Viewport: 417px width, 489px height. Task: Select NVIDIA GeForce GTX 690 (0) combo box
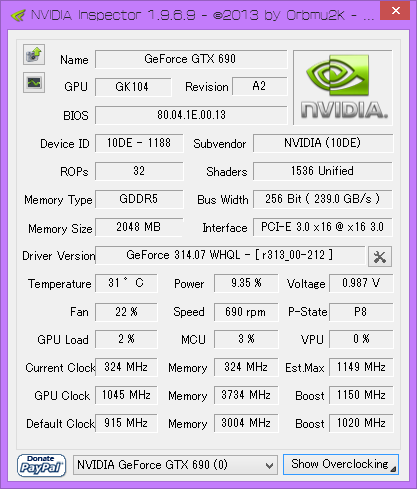[175, 465]
